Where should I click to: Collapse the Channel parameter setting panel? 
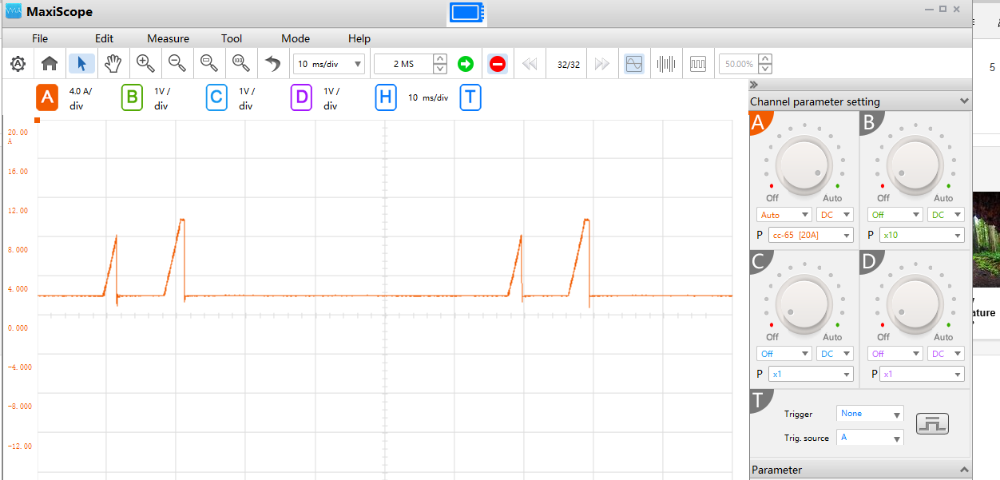coord(962,101)
